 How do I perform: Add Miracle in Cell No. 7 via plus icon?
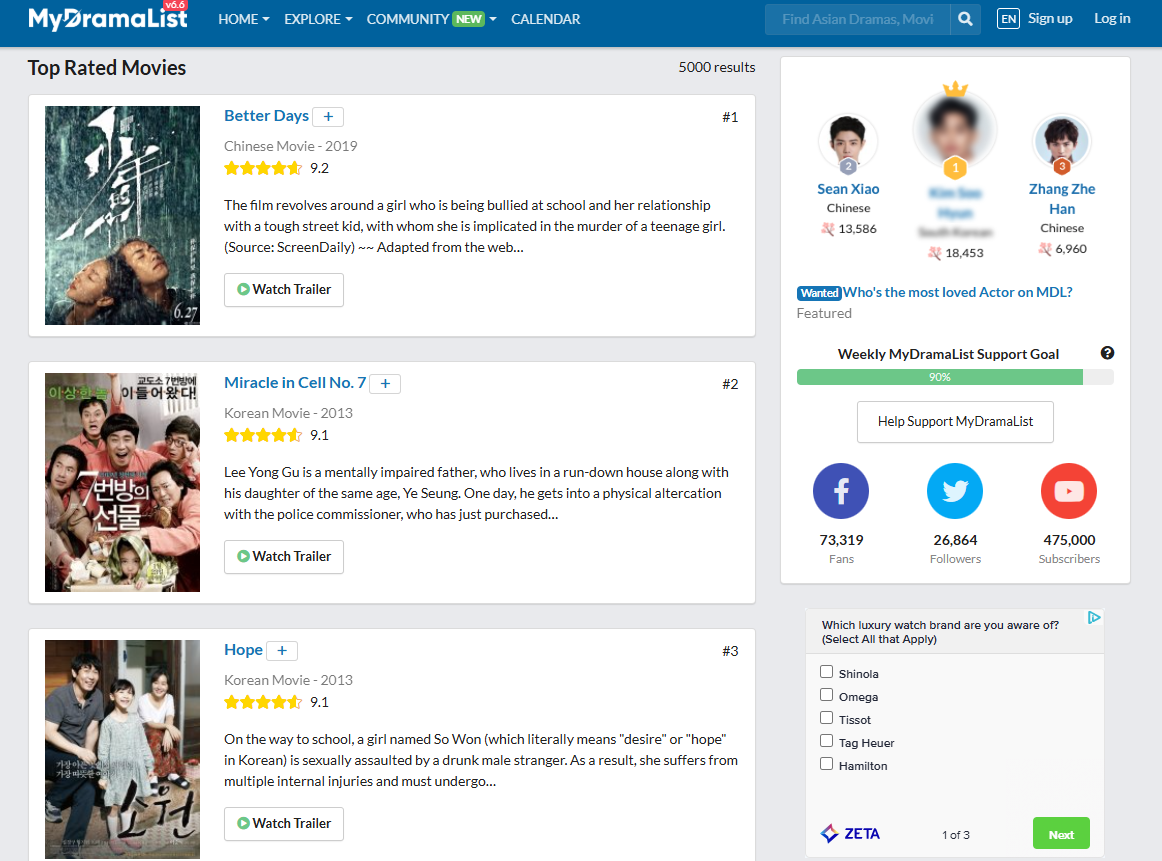pyautogui.click(x=385, y=384)
